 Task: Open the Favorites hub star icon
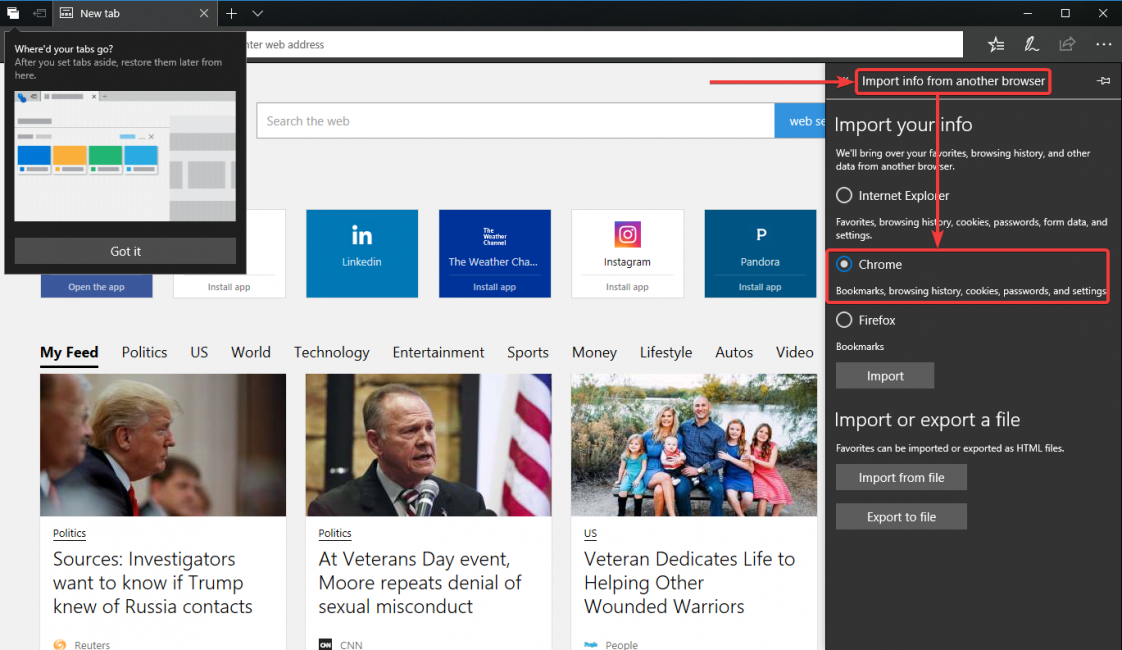[996, 44]
